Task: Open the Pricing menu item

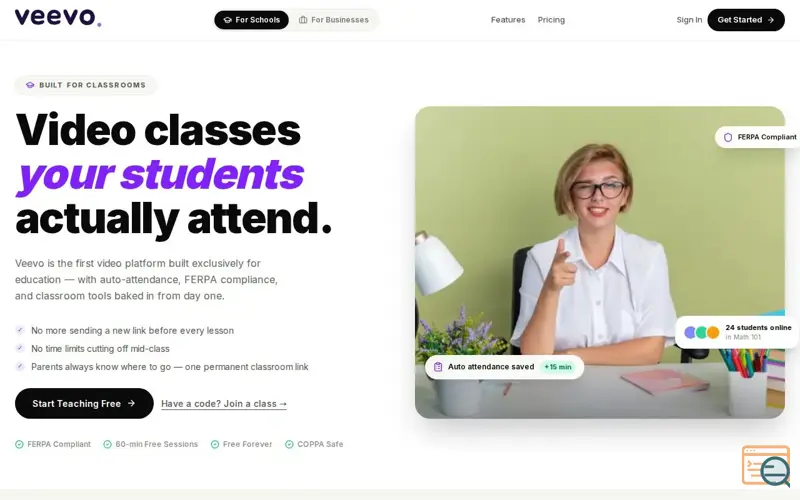Action: pos(551,20)
